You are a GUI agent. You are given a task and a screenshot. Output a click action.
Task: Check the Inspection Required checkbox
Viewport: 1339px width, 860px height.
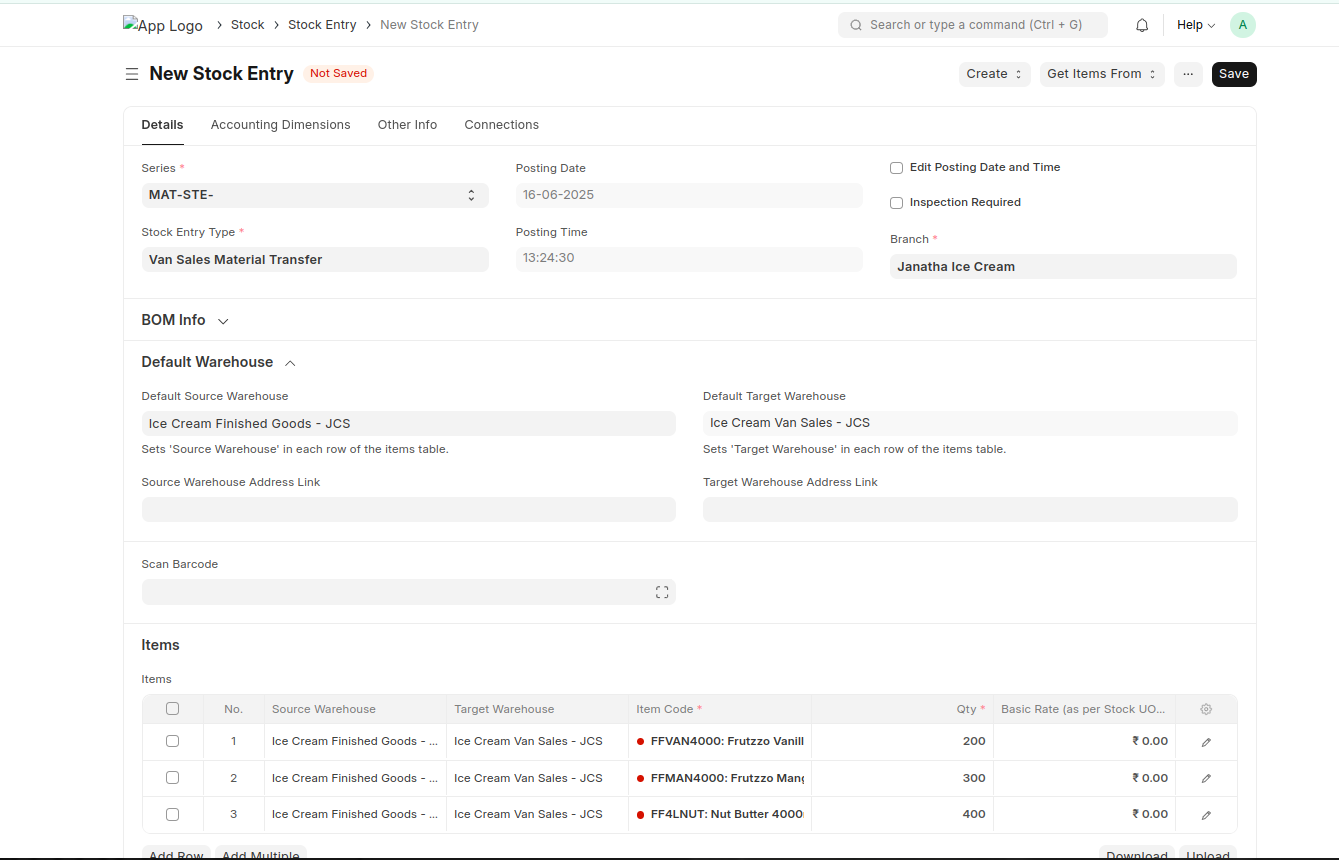pyautogui.click(x=897, y=203)
